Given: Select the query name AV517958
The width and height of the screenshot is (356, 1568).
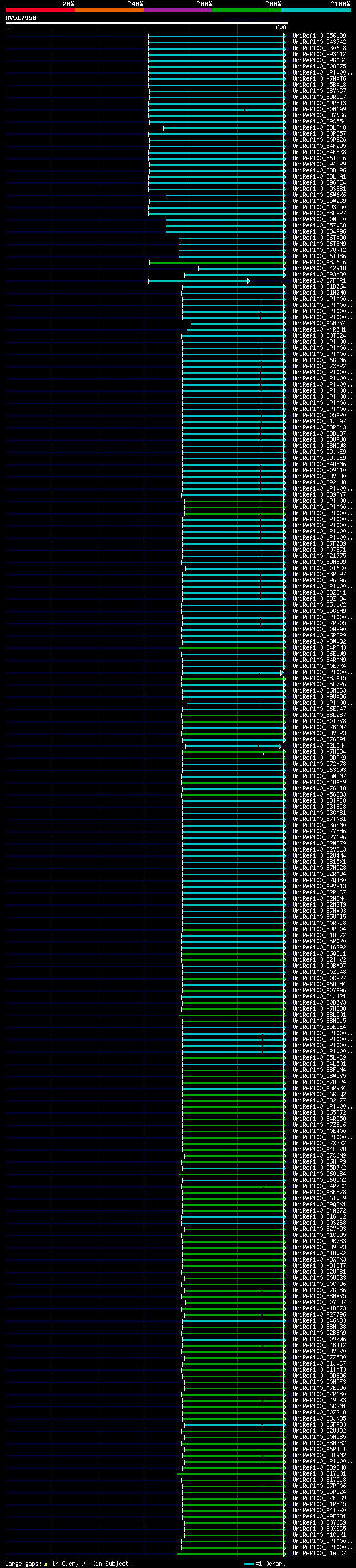Looking at the screenshot, I should [21, 18].
